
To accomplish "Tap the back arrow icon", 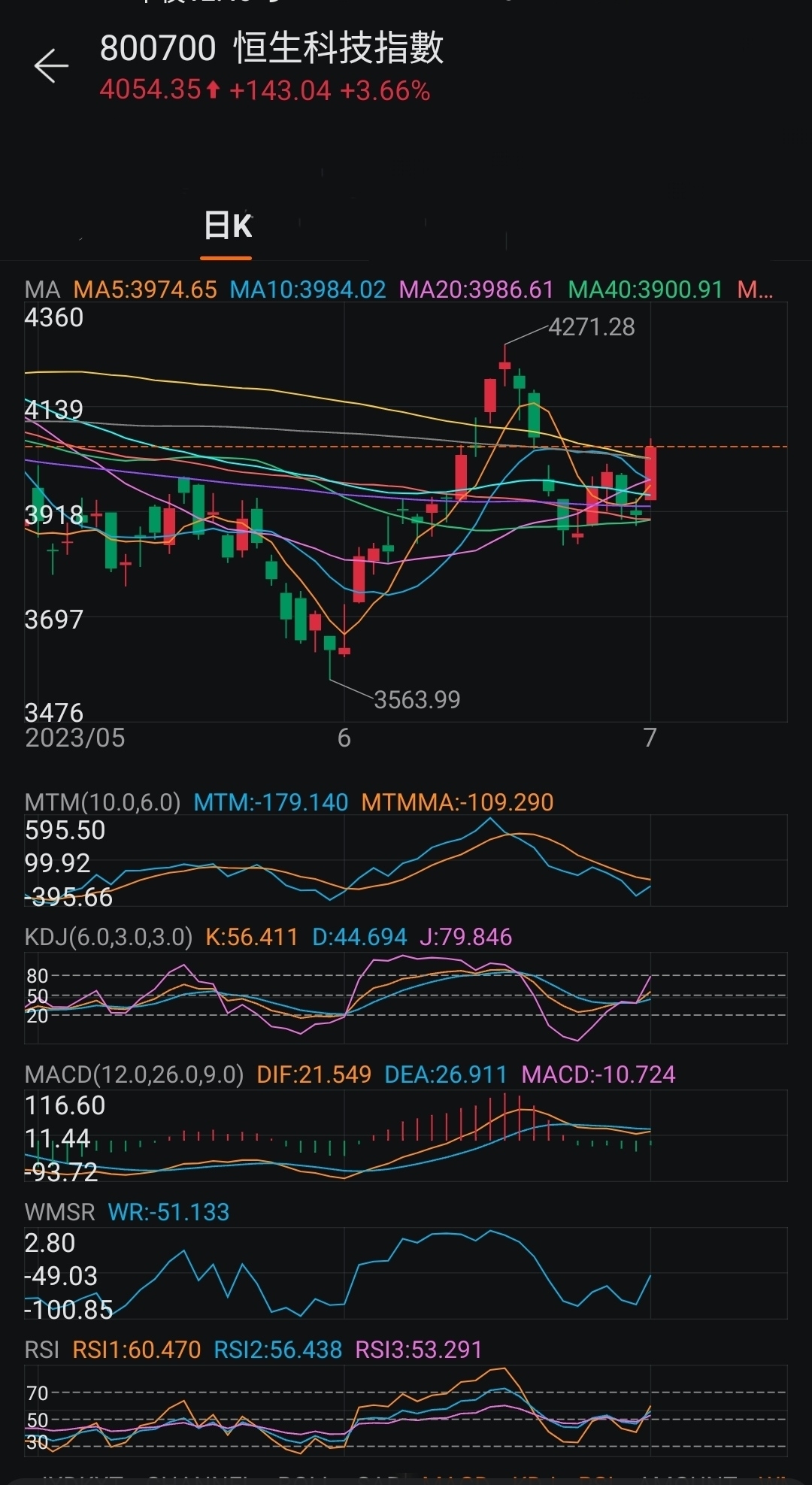I will [x=51, y=65].
